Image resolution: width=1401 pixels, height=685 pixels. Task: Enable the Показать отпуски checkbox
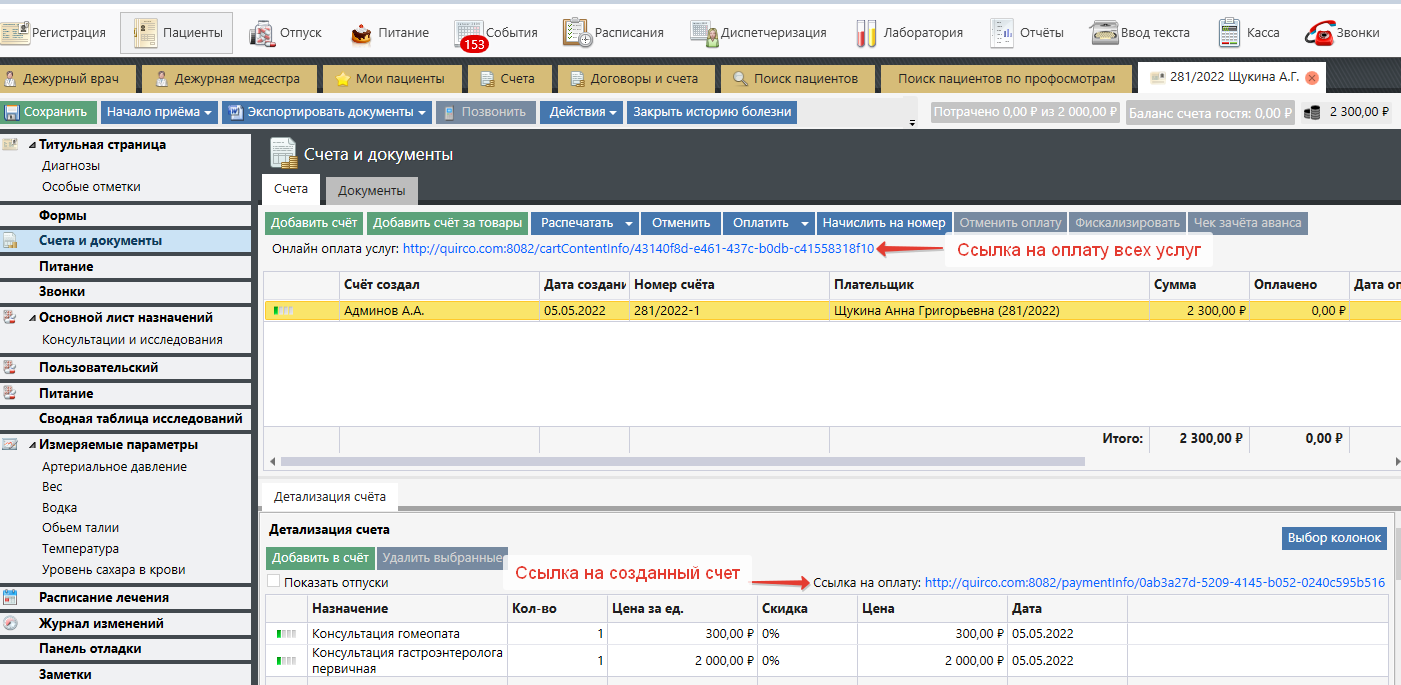pyautogui.click(x=274, y=582)
